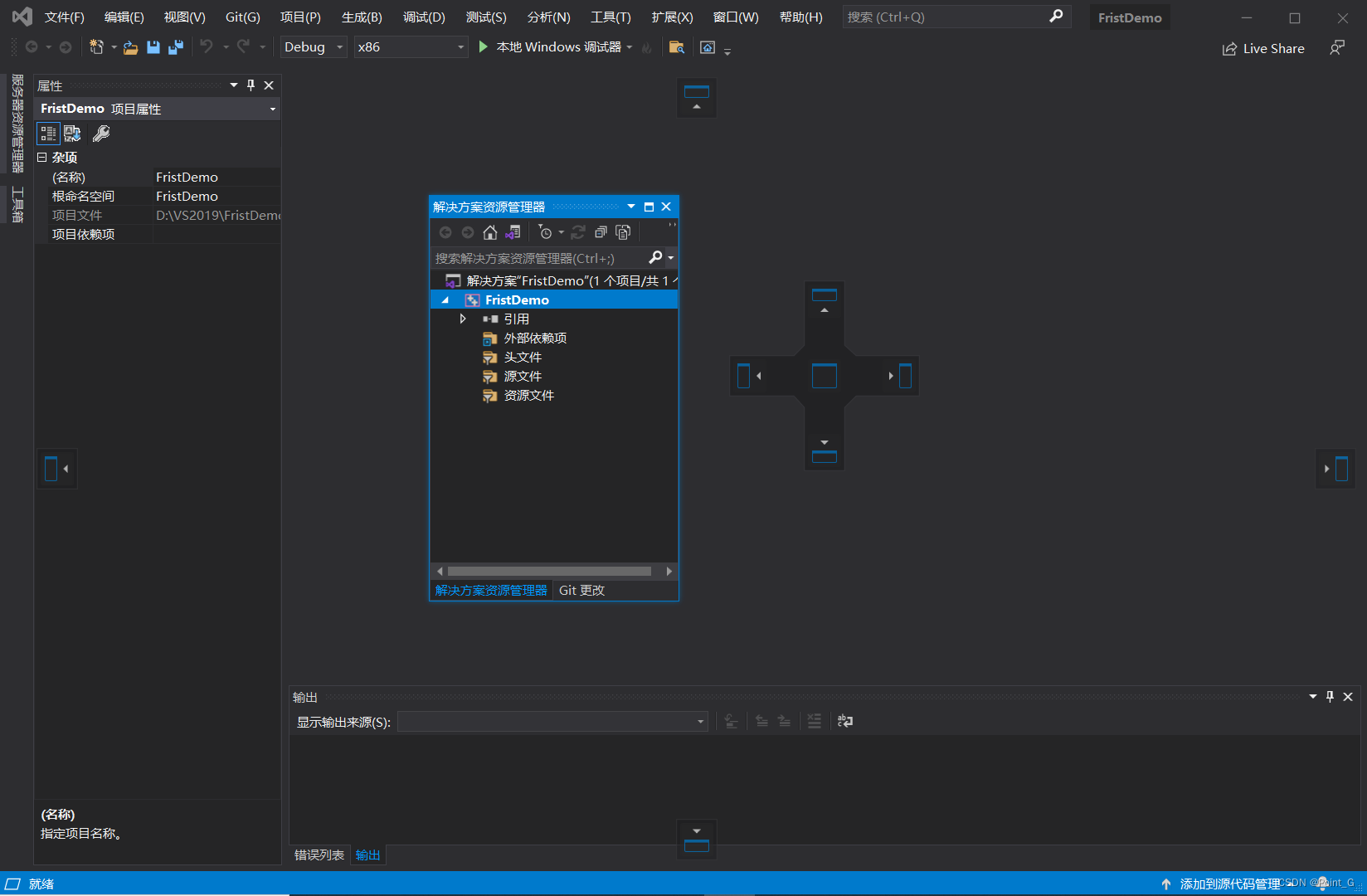This screenshot has height=896, width=1367.
Task: Open the 生成(B) build menu
Action: click(362, 17)
